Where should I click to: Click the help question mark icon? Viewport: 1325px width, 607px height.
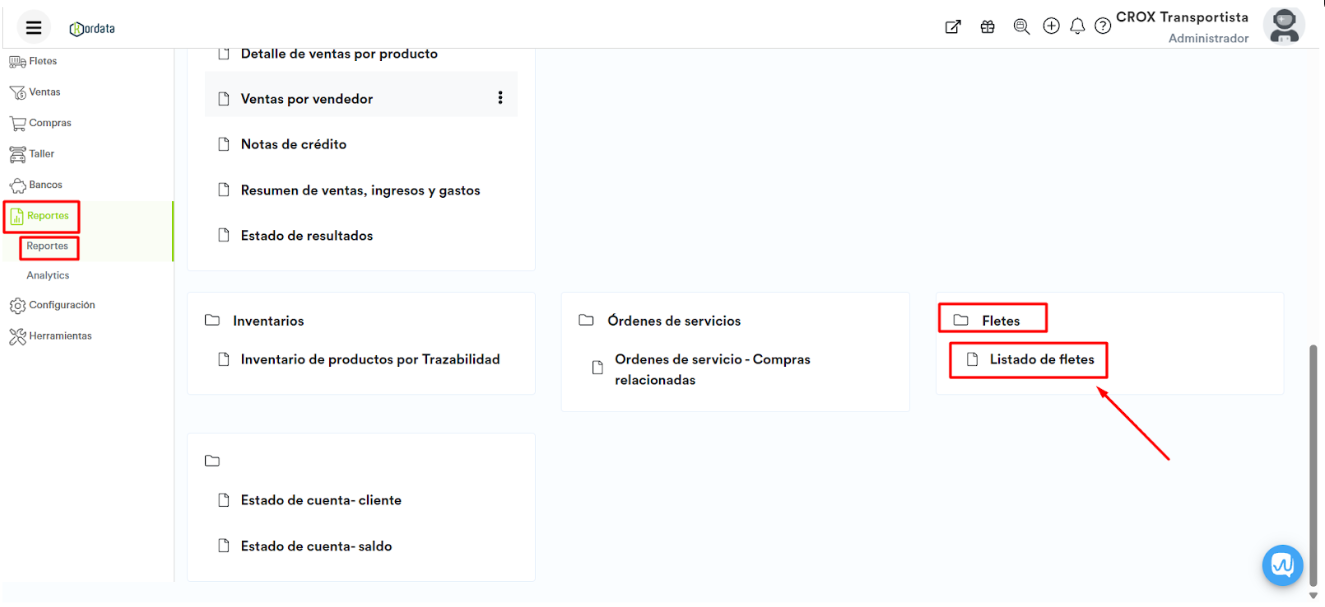pos(1103,27)
